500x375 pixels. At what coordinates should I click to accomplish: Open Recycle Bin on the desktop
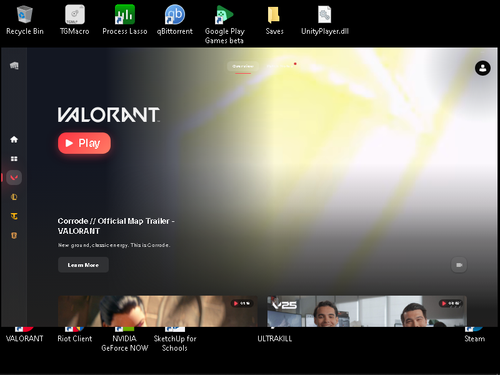click(x=25, y=20)
